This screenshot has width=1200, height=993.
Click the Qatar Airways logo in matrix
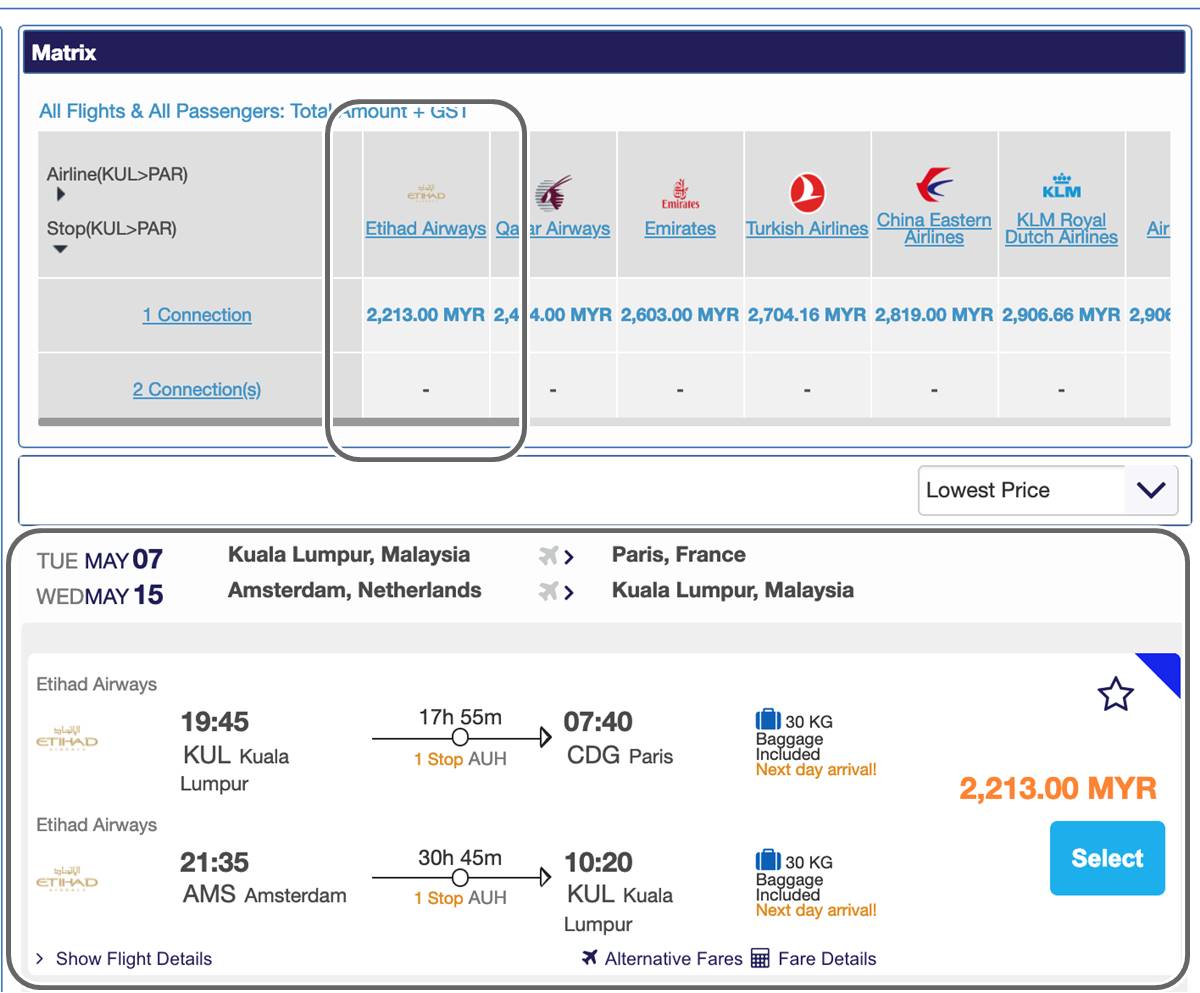click(553, 193)
